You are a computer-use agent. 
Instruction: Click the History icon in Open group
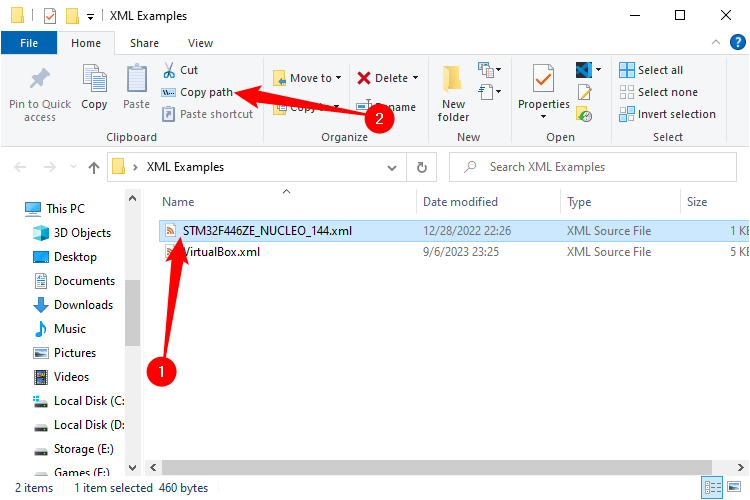click(x=585, y=114)
